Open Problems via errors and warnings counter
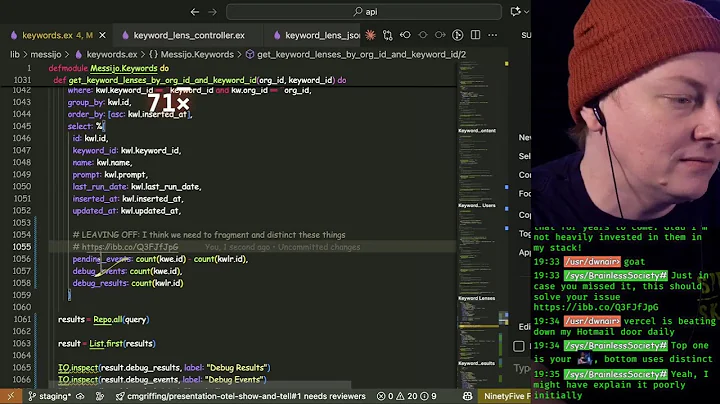Image resolution: width=720 pixels, height=404 pixels. tap(406, 396)
